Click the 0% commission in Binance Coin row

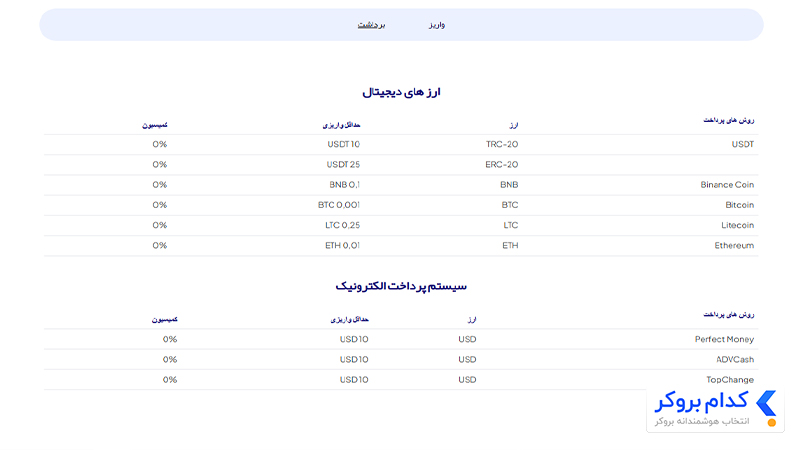(160, 185)
